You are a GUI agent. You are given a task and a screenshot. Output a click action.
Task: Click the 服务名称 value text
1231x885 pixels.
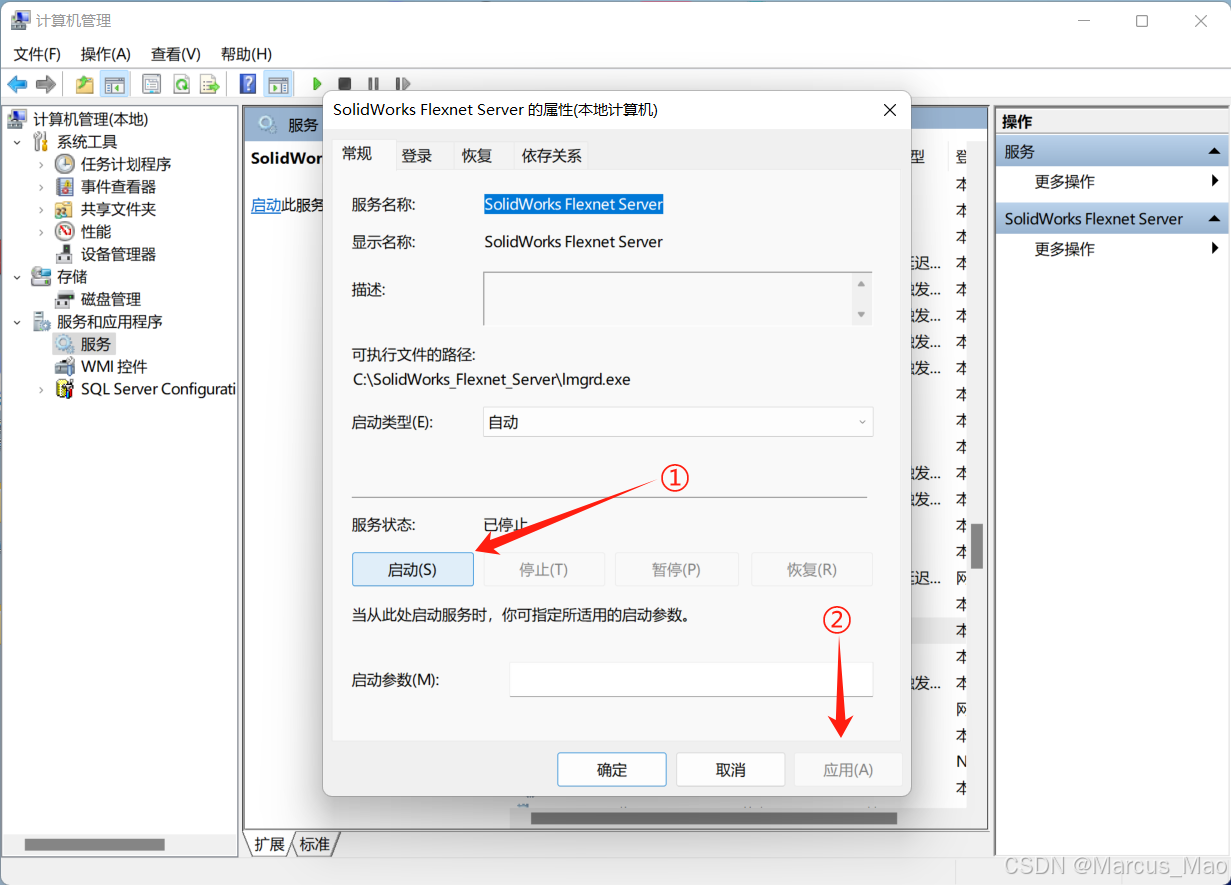(574, 204)
